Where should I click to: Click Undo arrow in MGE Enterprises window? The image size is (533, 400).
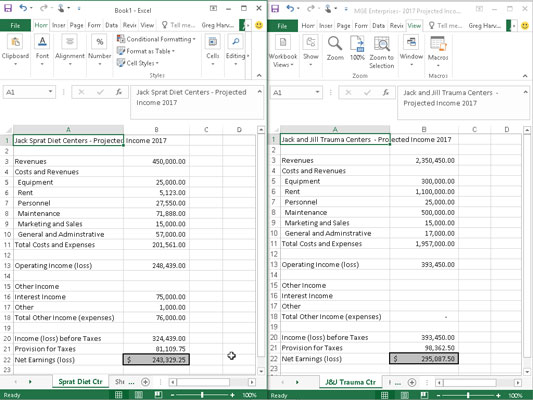[x=290, y=8]
